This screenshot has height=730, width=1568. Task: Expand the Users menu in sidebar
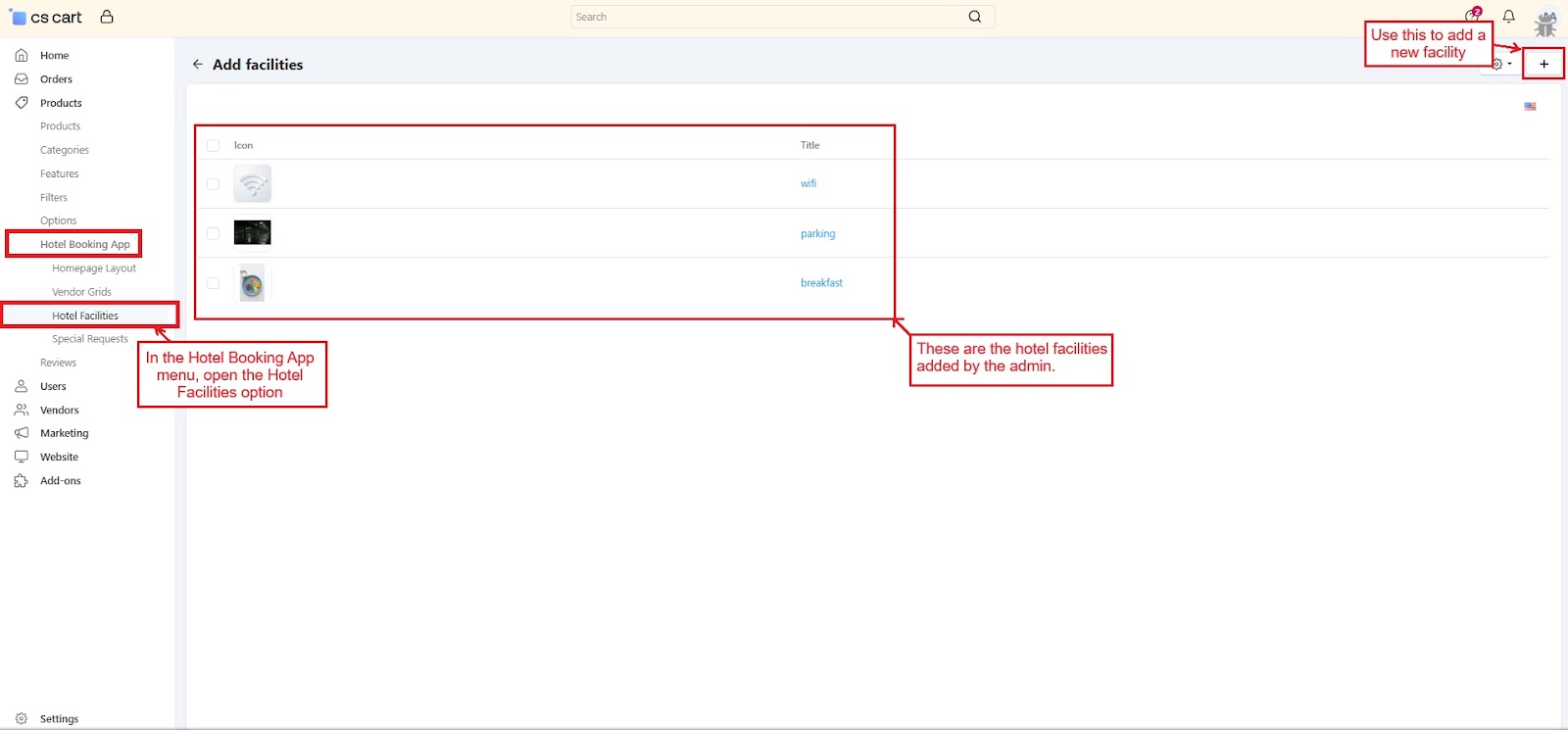point(53,386)
